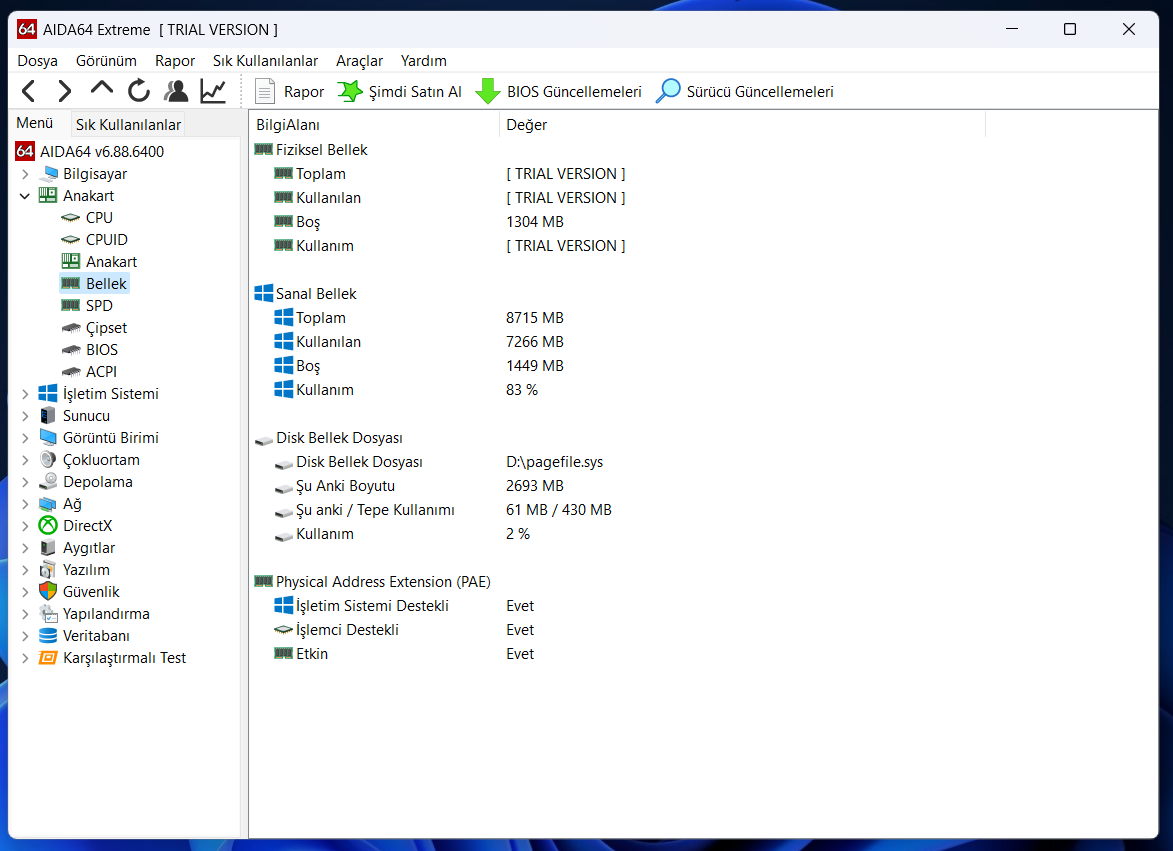The width and height of the screenshot is (1173, 851).
Task: Expand the Bilgisayar node
Action: pyautogui.click(x=25, y=174)
